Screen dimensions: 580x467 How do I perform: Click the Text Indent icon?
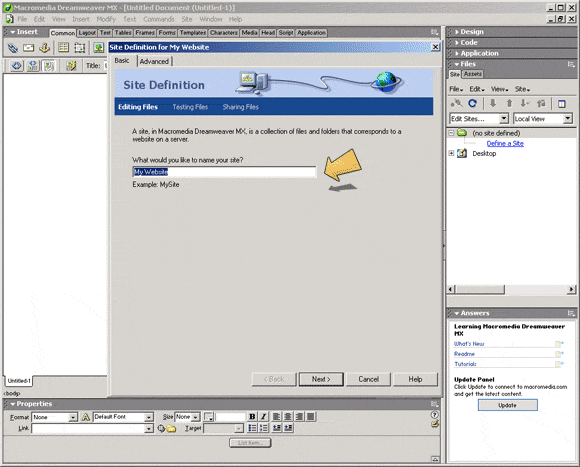pyautogui.click(x=289, y=428)
